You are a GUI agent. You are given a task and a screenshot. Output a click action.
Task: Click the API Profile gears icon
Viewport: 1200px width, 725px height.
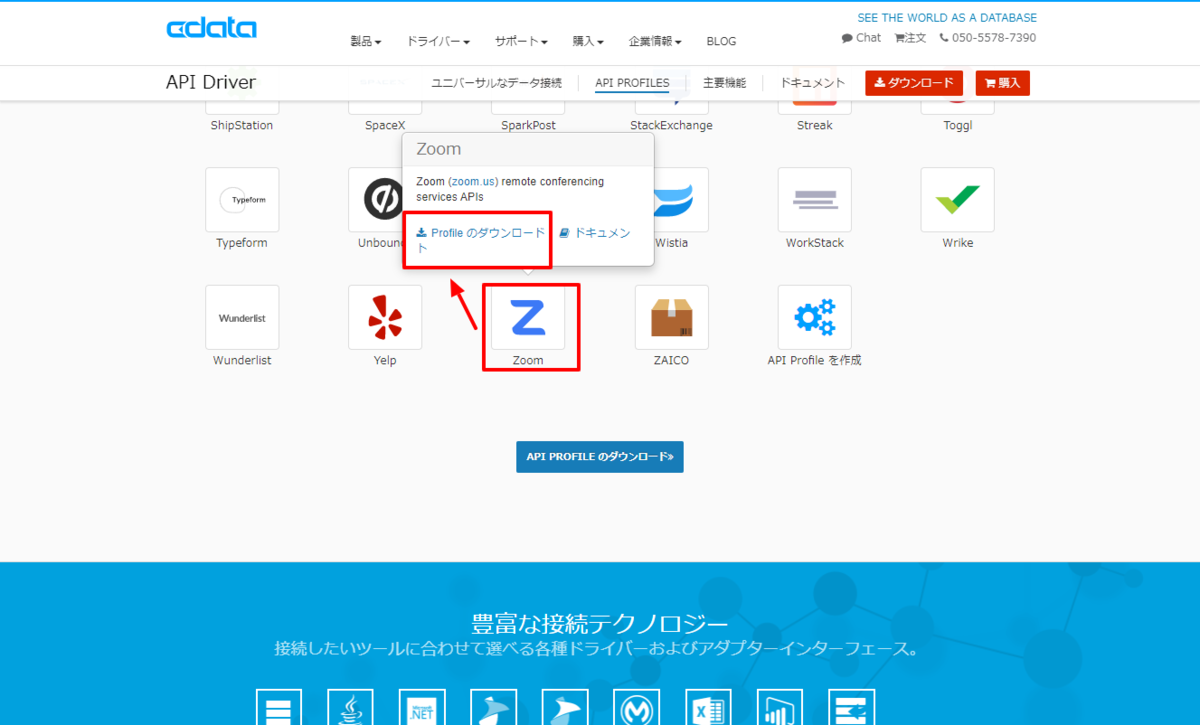pyautogui.click(x=815, y=318)
